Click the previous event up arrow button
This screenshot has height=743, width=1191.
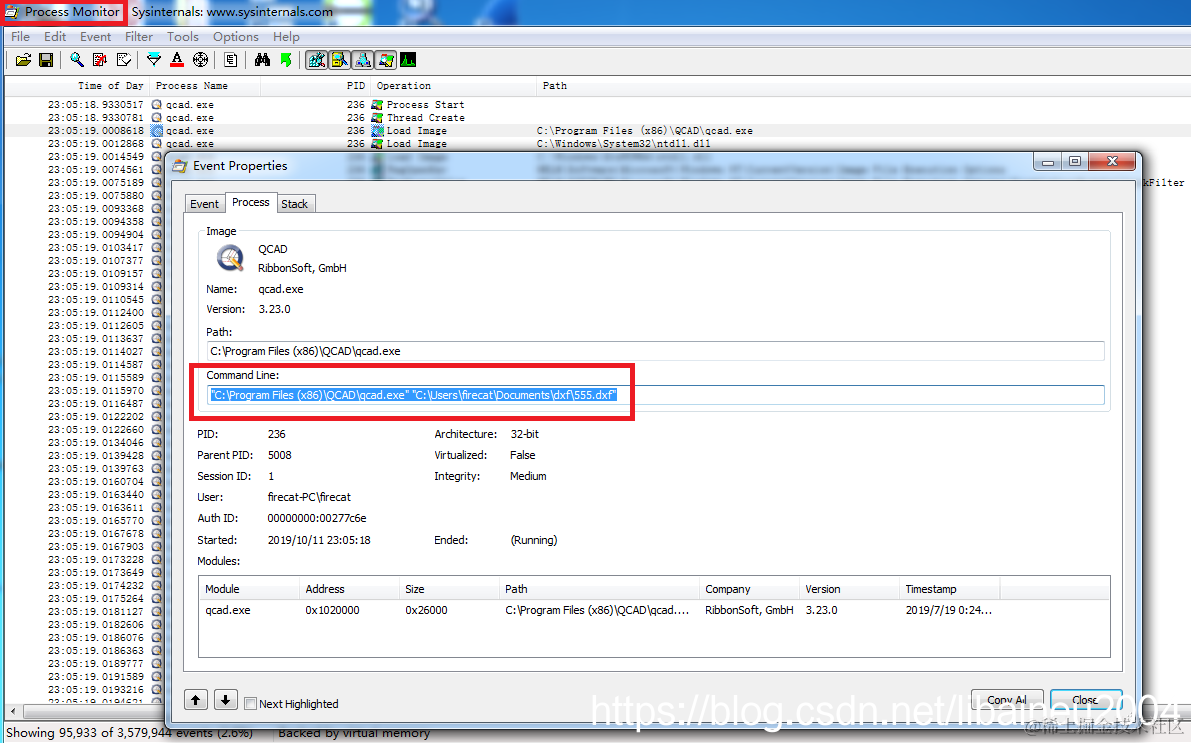pyautogui.click(x=196, y=700)
